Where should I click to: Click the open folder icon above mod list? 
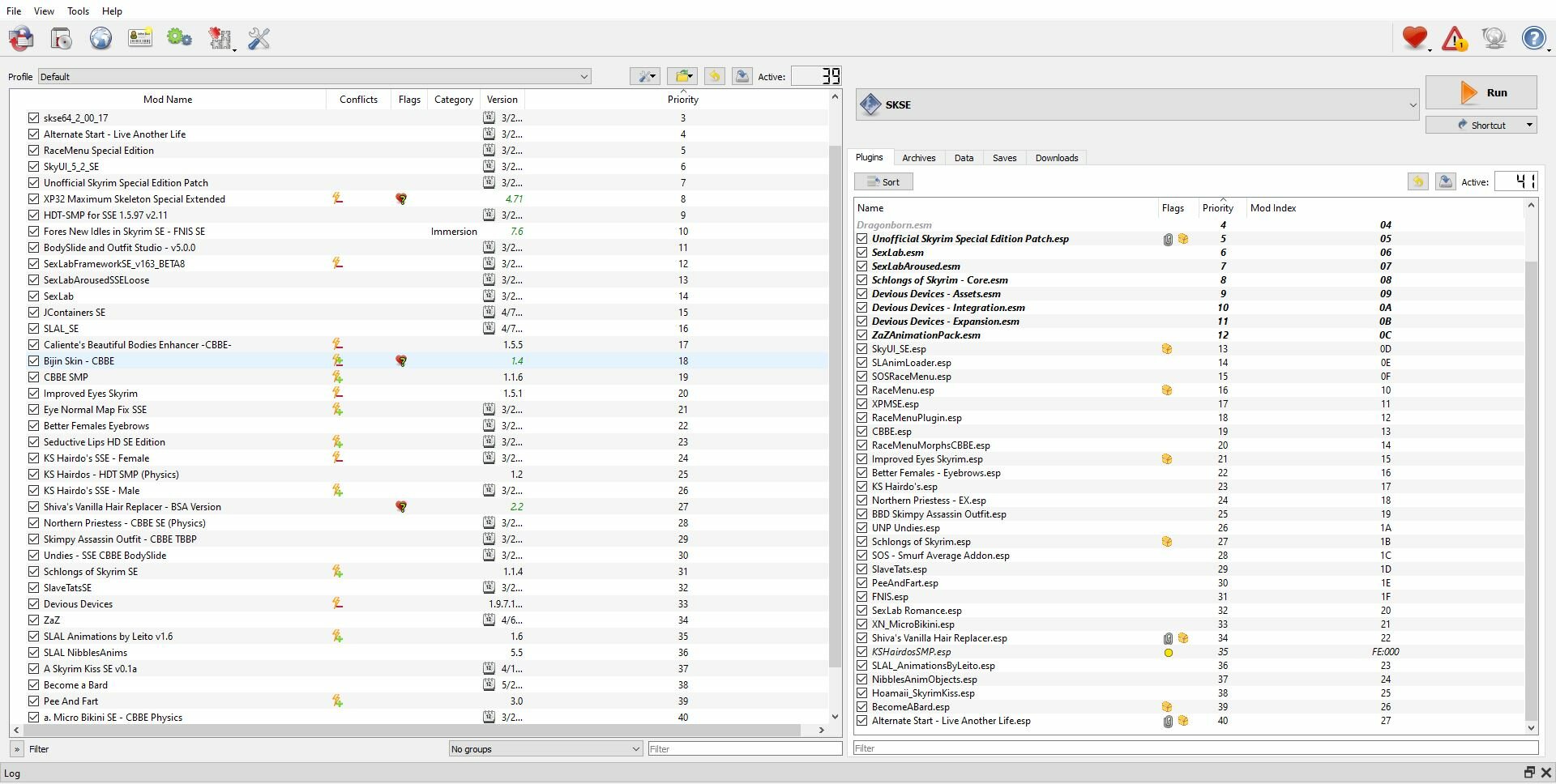coord(682,76)
